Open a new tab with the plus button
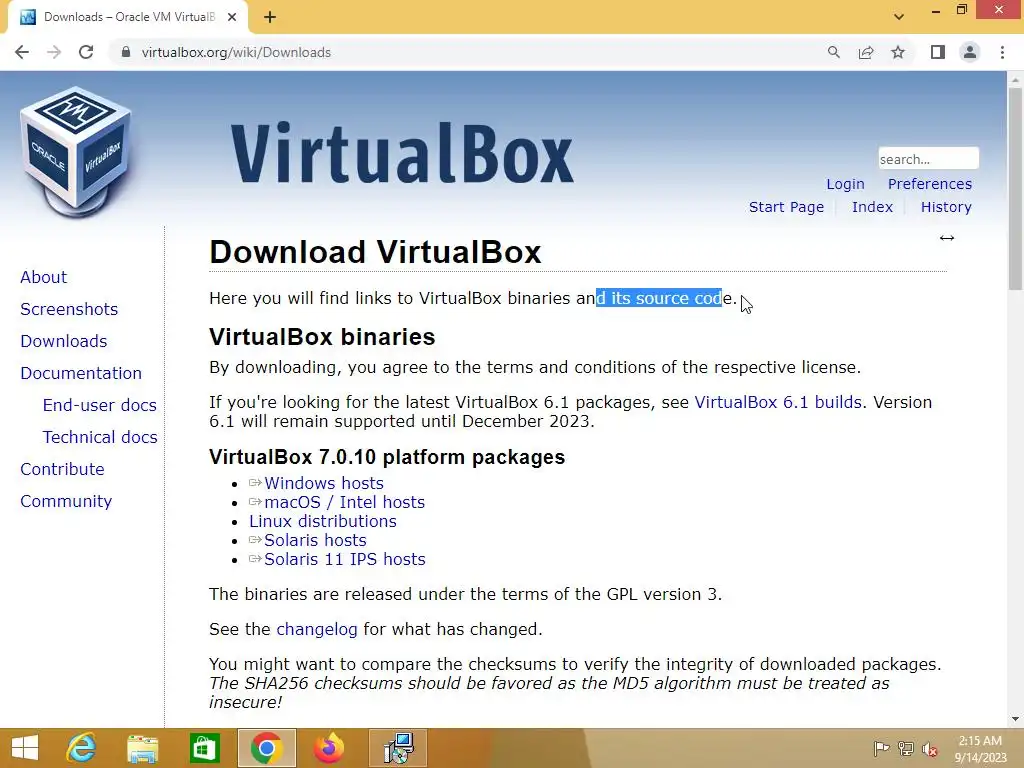Image resolution: width=1024 pixels, height=768 pixels. tap(270, 17)
